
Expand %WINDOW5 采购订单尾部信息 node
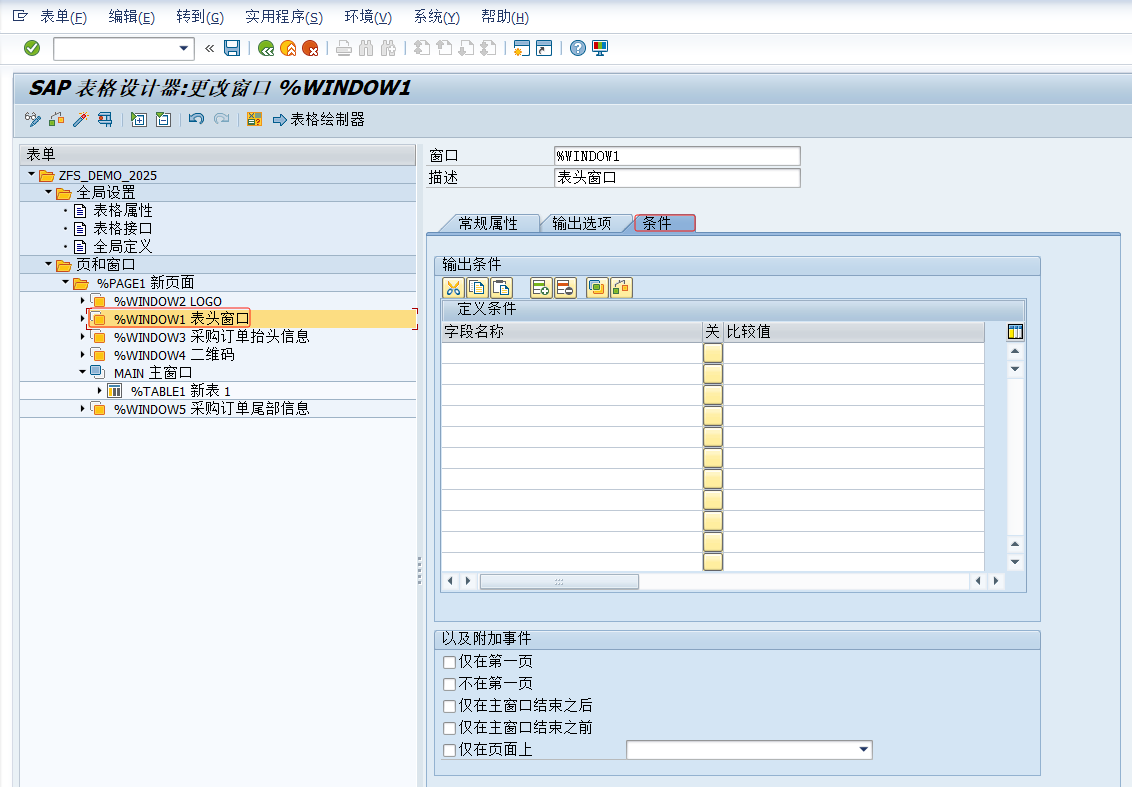[82, 409]
